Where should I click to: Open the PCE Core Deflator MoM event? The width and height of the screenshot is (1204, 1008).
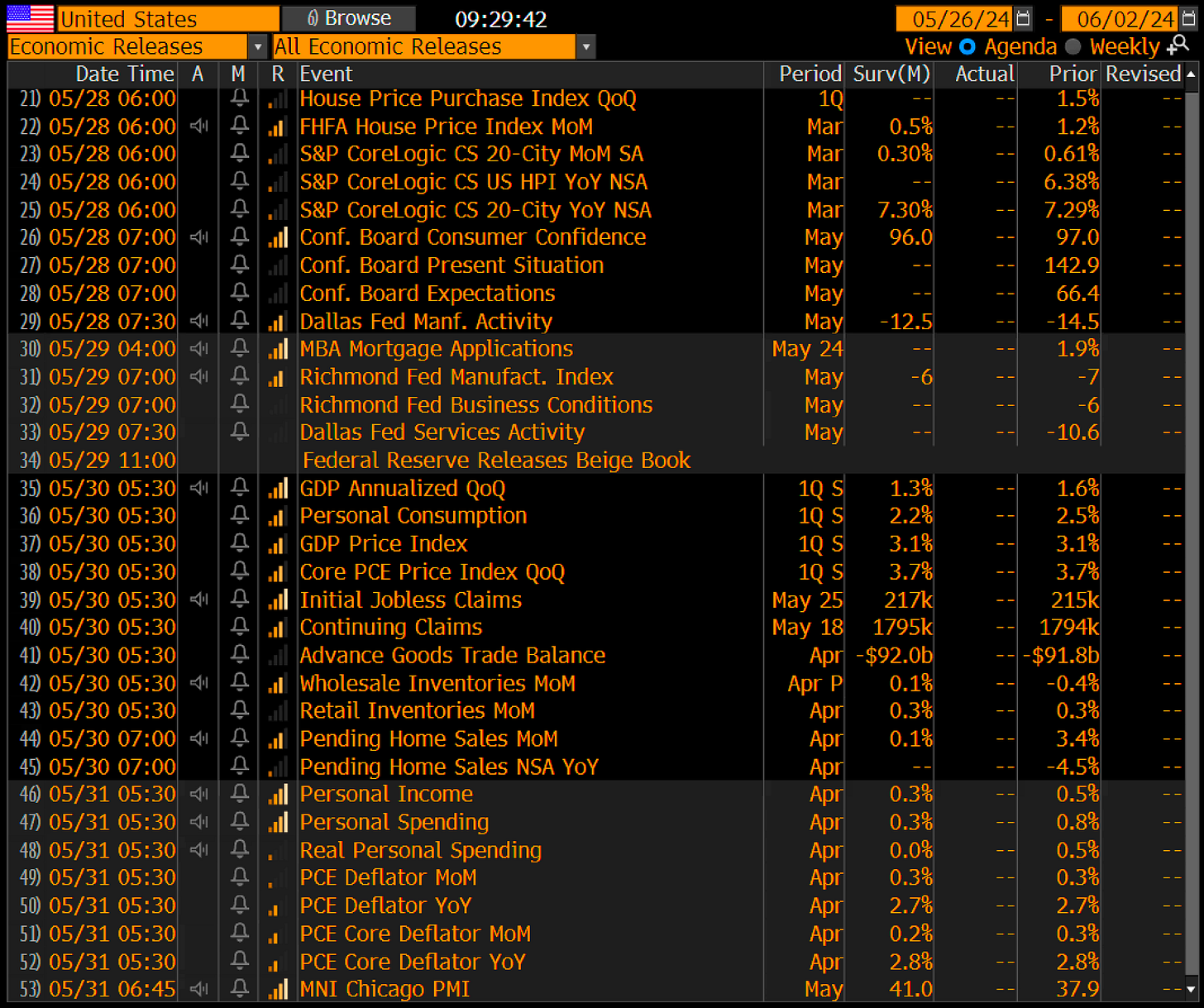click(415, 934)
